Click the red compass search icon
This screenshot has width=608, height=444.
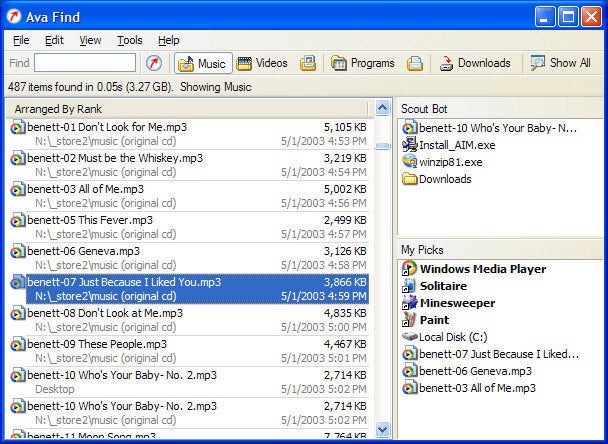(x=154, y=63)
